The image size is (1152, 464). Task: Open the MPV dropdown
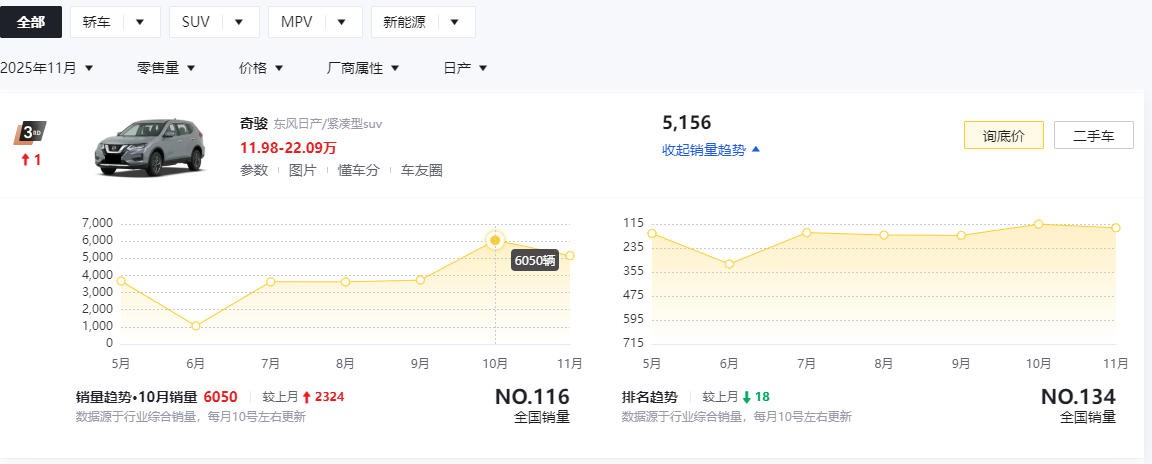315,22
